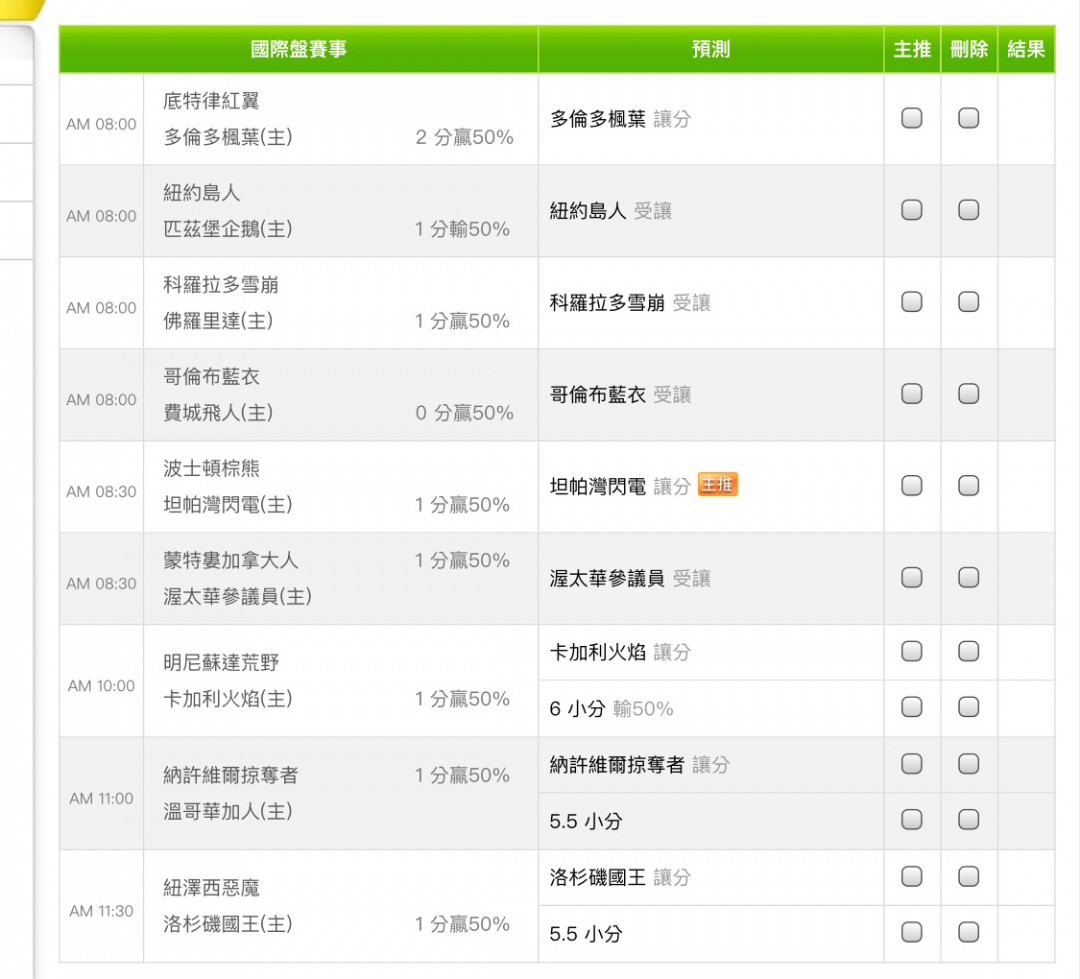Mark 刪除 for 洛杉磯國王 5.5 小分 row
Image resolution: width=1080 pixels, height=979 pixels.
pyautogui.click(x=968, y=932)
